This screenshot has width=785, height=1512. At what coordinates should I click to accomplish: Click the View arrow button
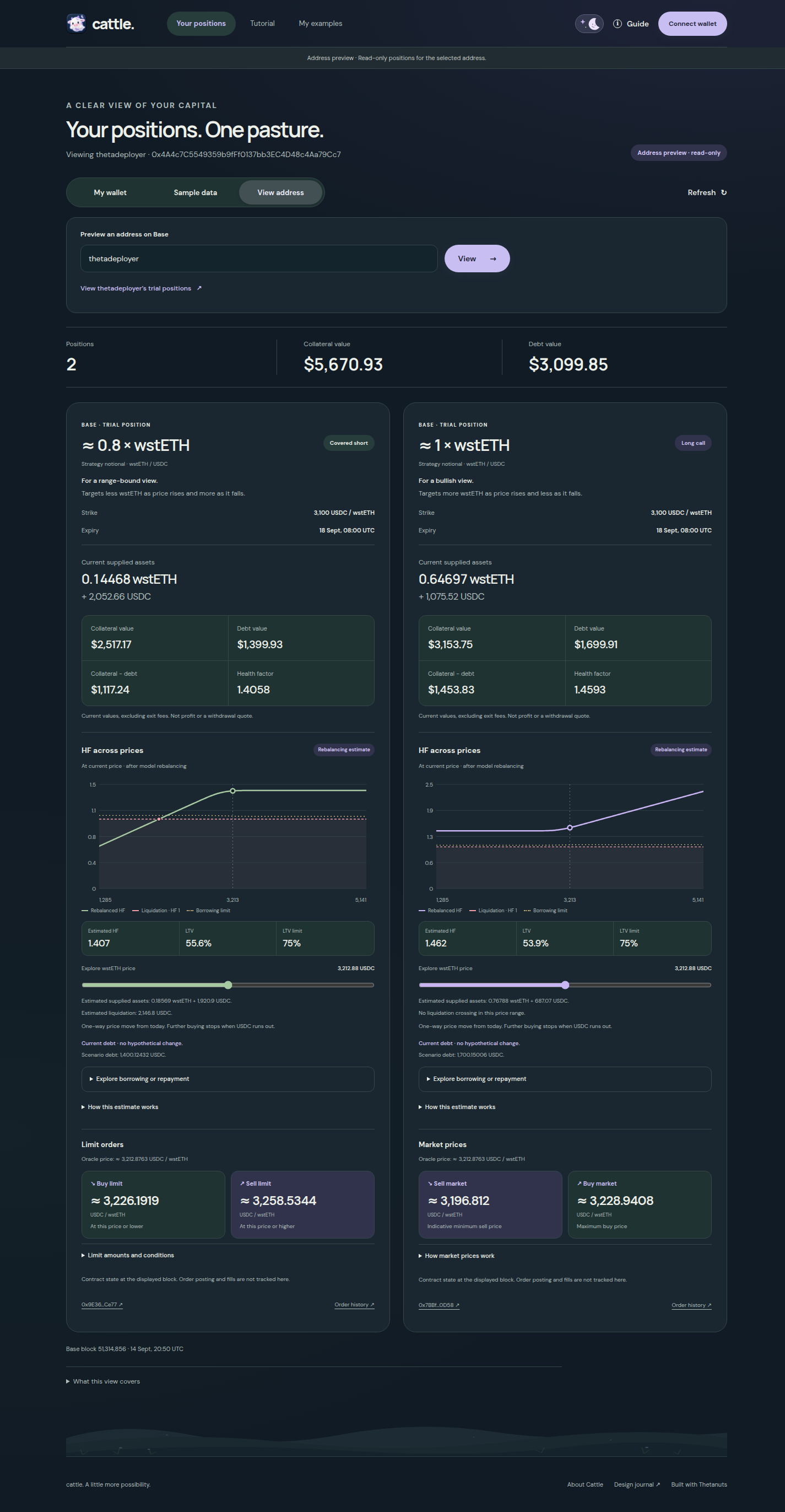click(x=477, y=259)
